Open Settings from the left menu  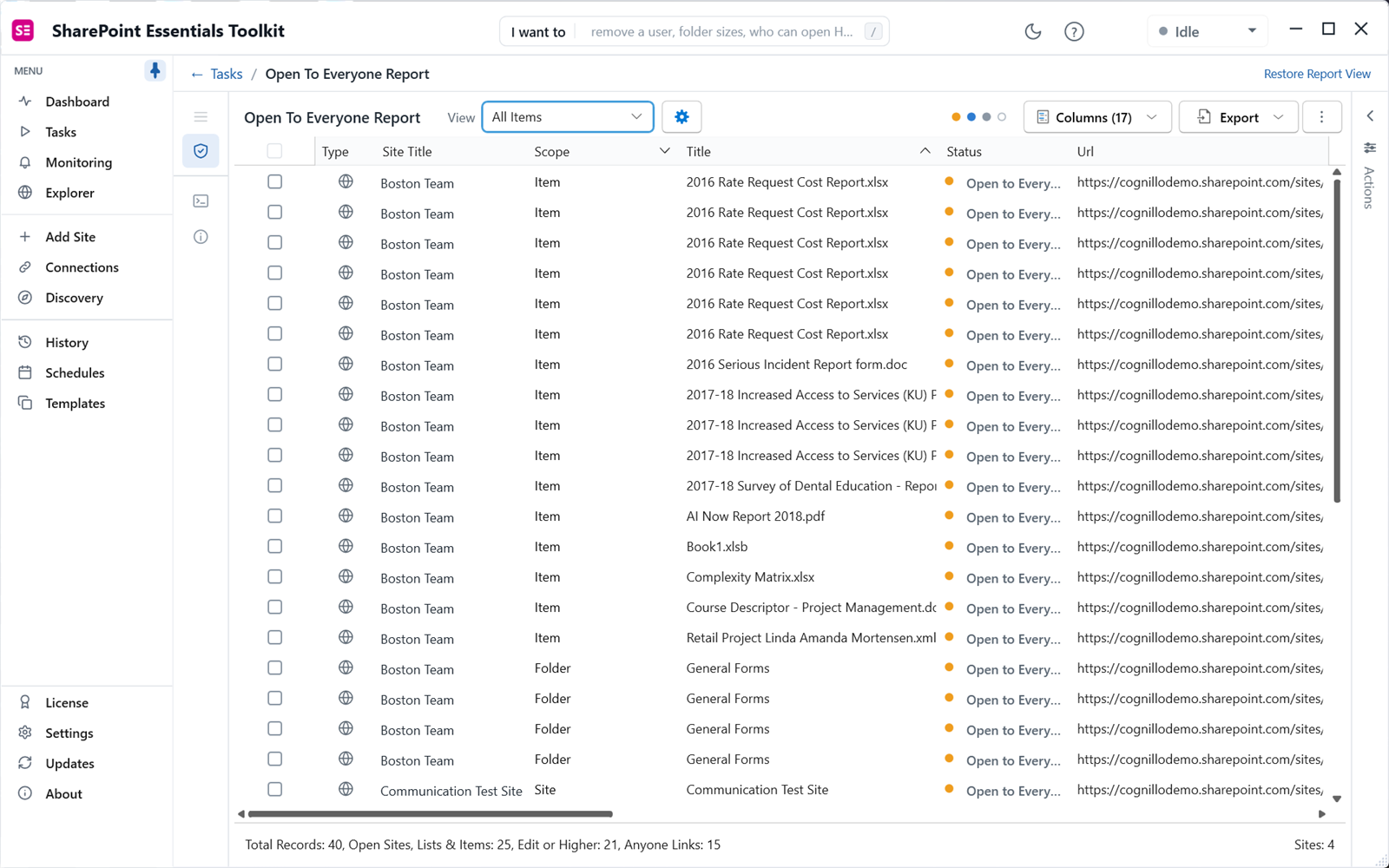click(69, 733)
